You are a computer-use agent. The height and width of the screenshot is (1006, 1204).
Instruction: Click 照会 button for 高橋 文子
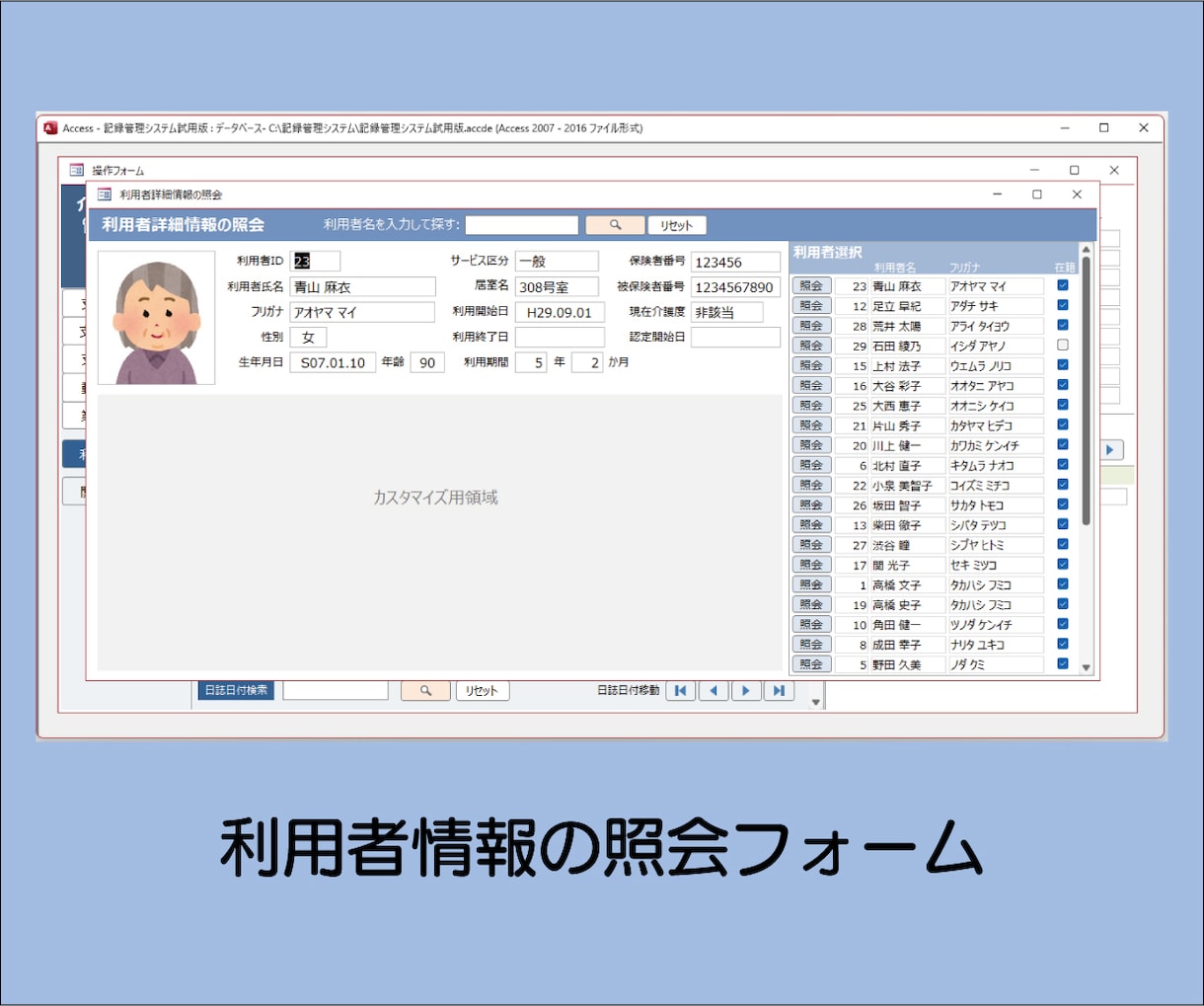tap(811, 584)
